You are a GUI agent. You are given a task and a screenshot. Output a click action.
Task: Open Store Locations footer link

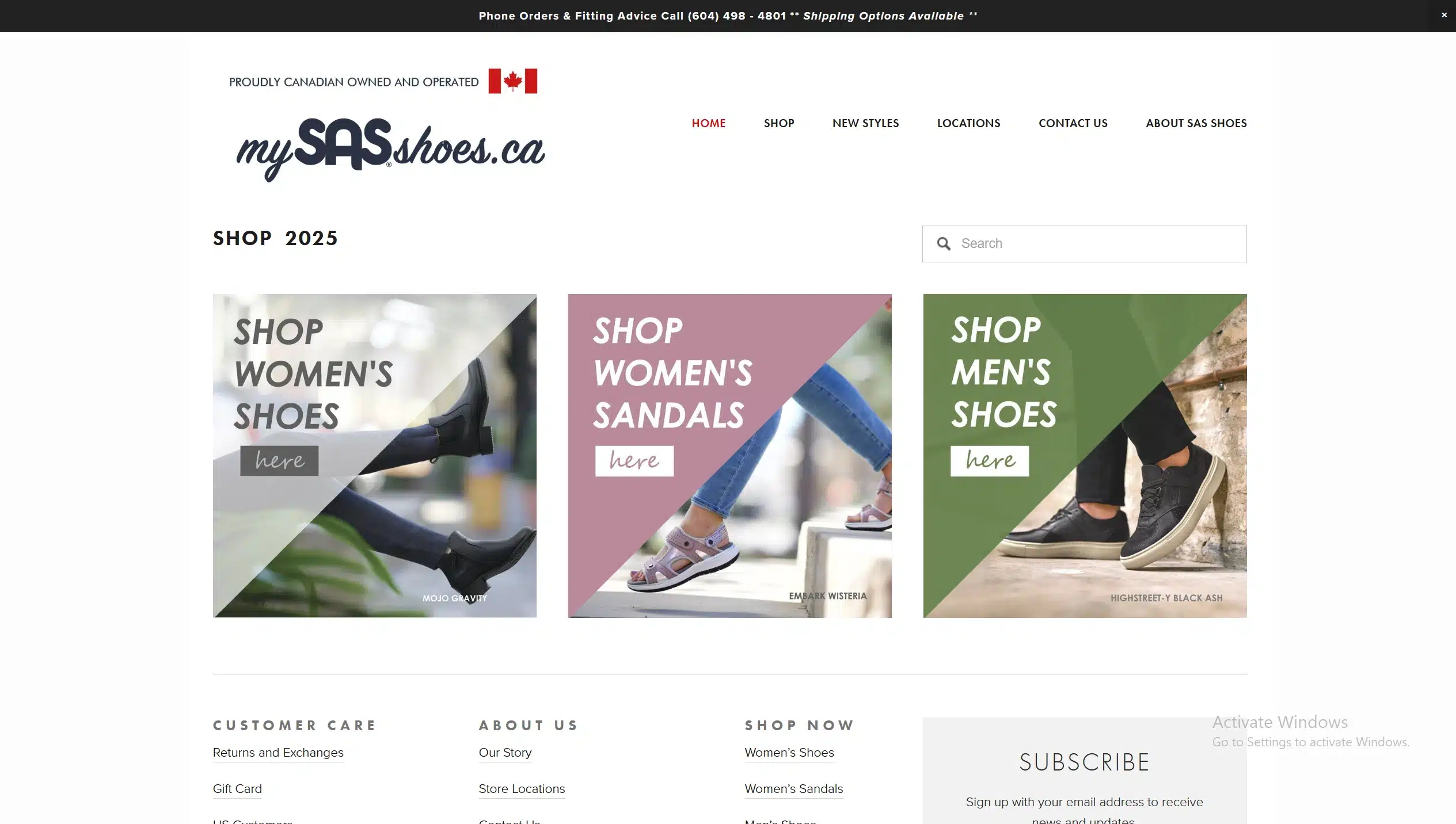522,789
